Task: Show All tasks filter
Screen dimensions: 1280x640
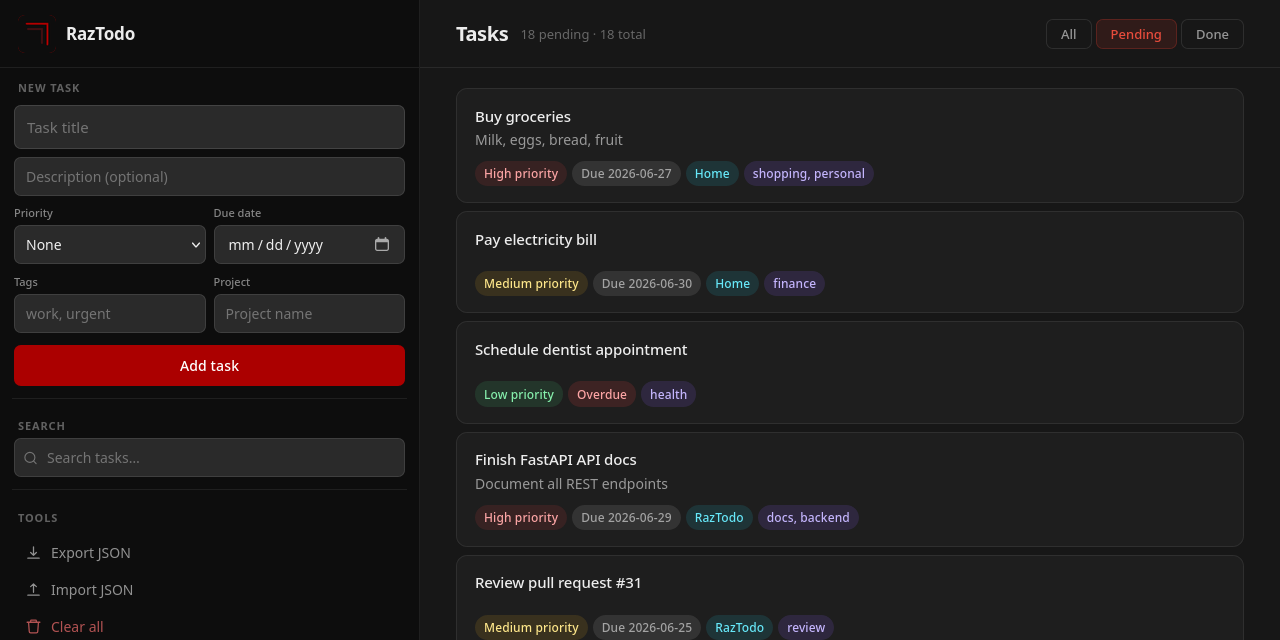Action: [1068, 34]
